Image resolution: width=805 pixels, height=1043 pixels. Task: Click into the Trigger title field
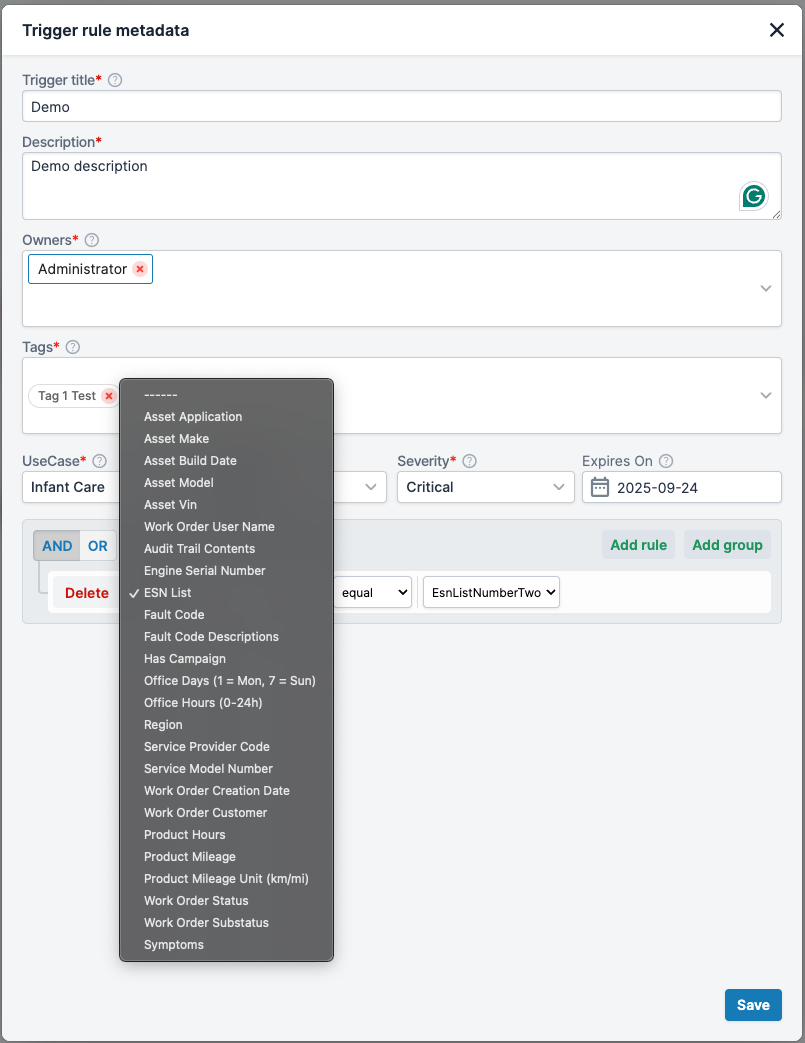(x=402, y=106)
